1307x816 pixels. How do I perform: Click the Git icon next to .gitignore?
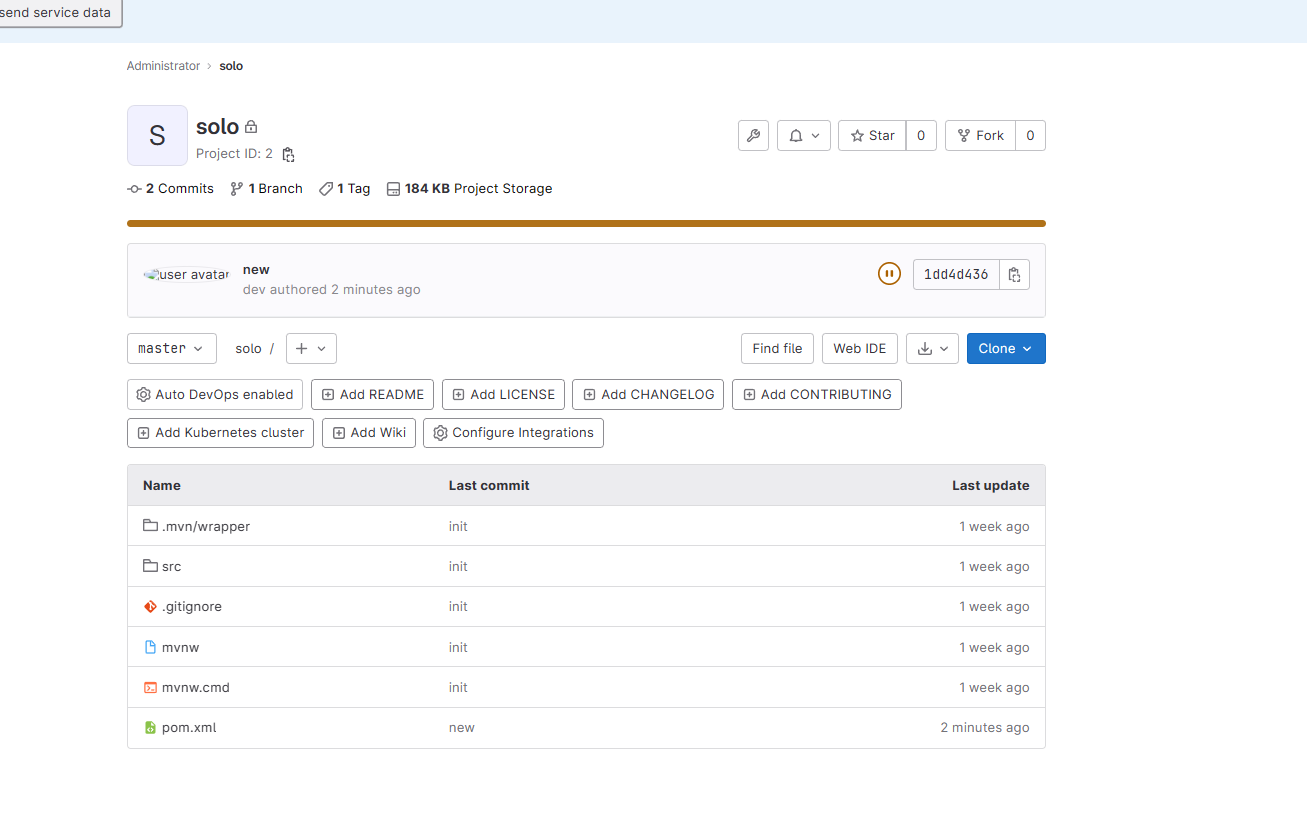click(x=151, y=606)
